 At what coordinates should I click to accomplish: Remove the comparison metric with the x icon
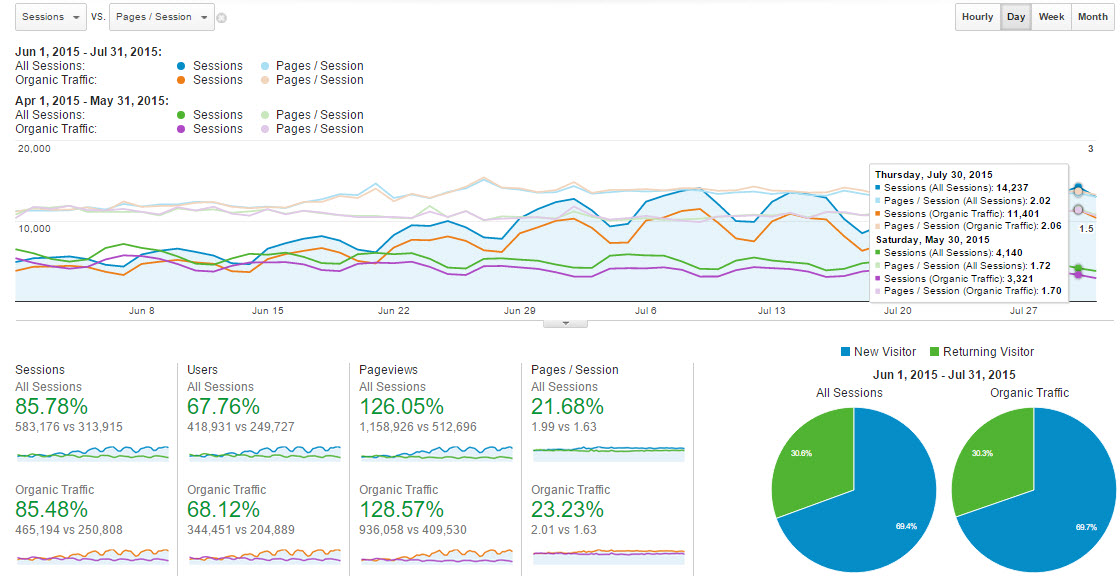coord(221,18)
